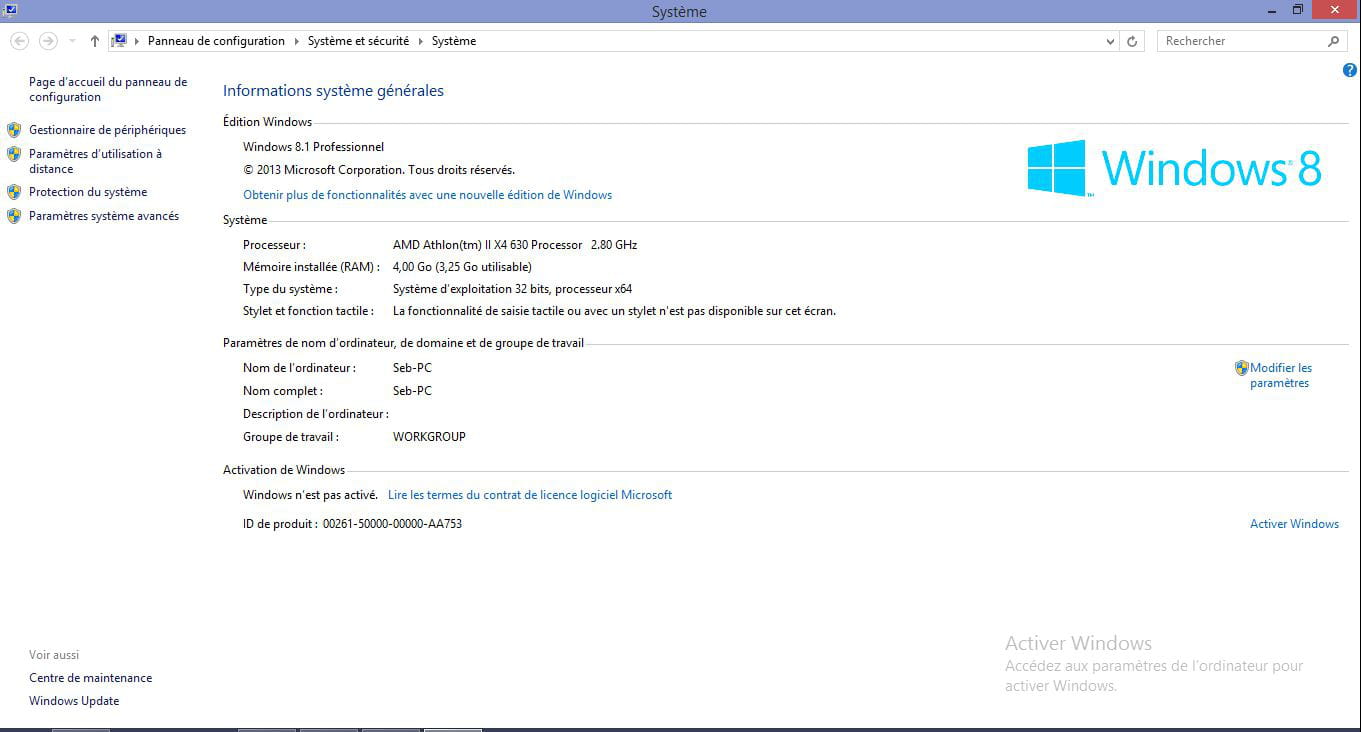Click Seb-PC next to Nom complet
Screen dimensions: 1361x732
pyautogui.click(x=412, y=391)
